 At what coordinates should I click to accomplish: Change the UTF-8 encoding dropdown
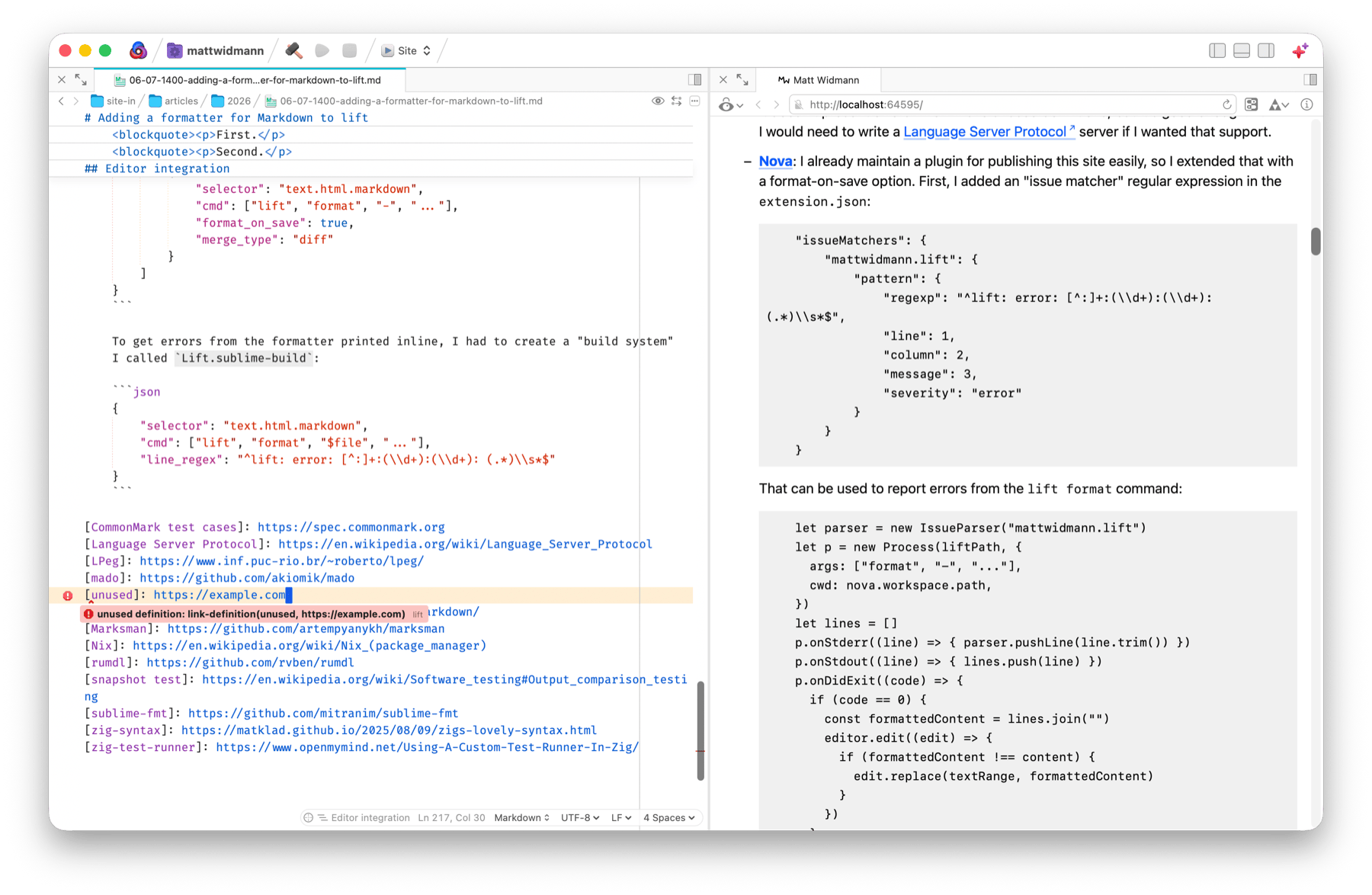click(580, 817)
